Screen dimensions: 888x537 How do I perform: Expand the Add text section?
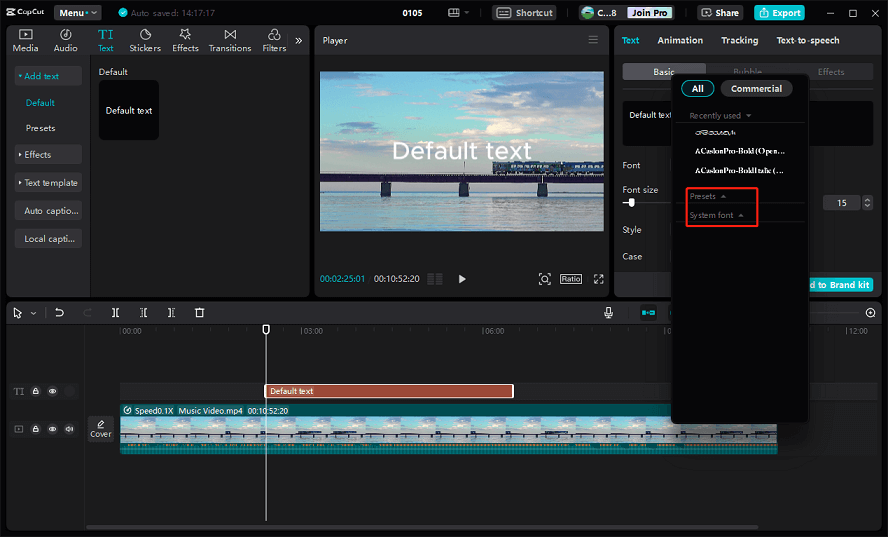[48, 76]
